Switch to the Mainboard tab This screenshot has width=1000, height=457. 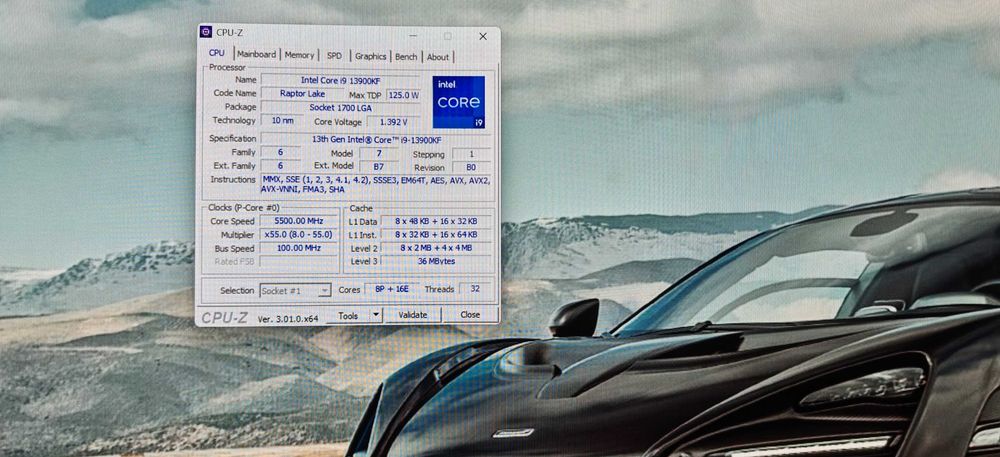tap(256, 55)
